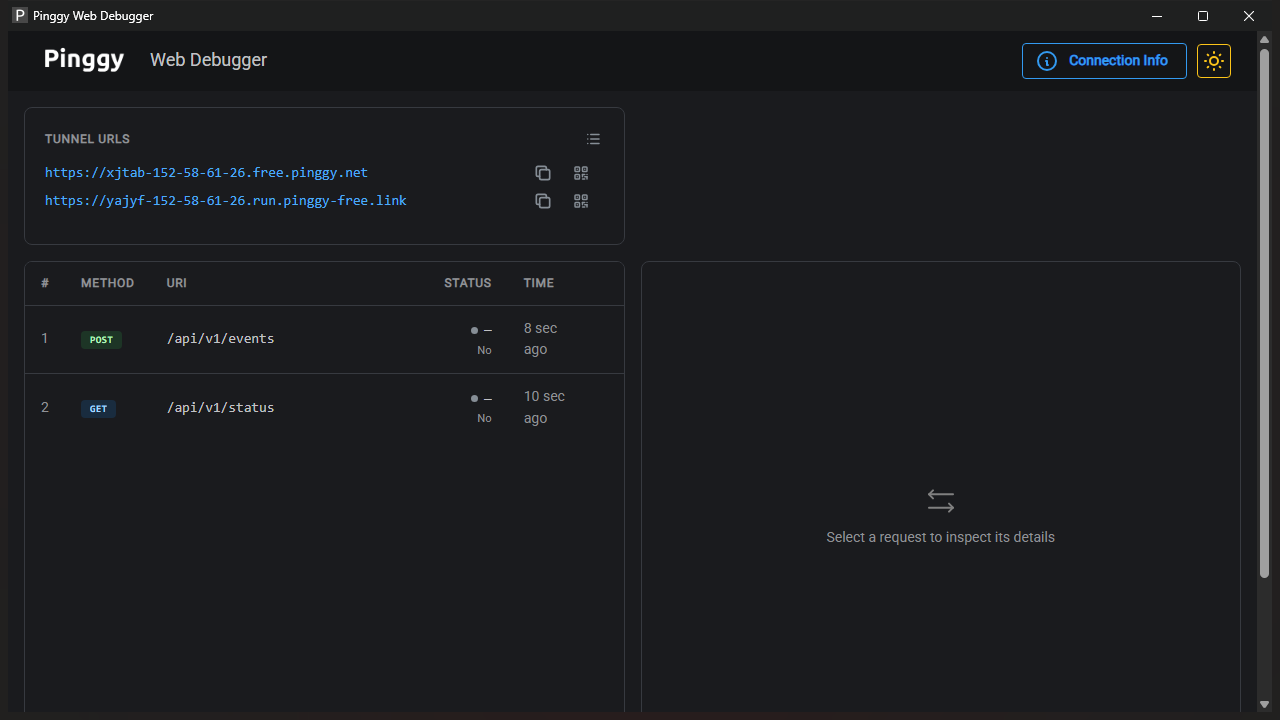1280x720 pixels.
Task: Select the /api/v1/status request
Action: tap(324, 408)
